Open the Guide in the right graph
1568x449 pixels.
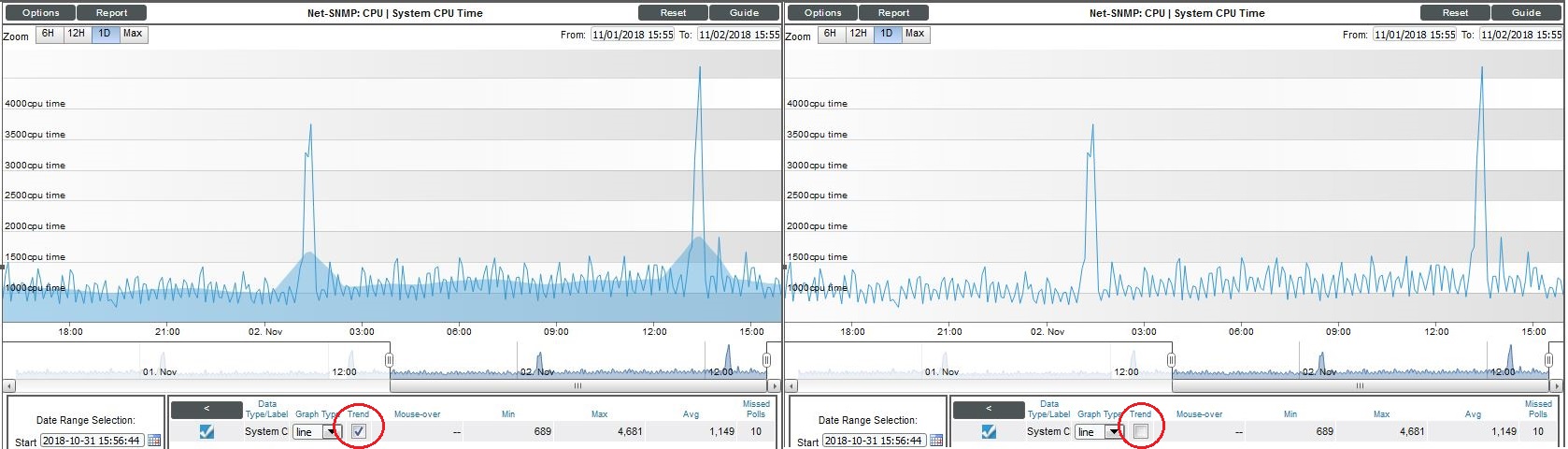tap(1526, 13)
